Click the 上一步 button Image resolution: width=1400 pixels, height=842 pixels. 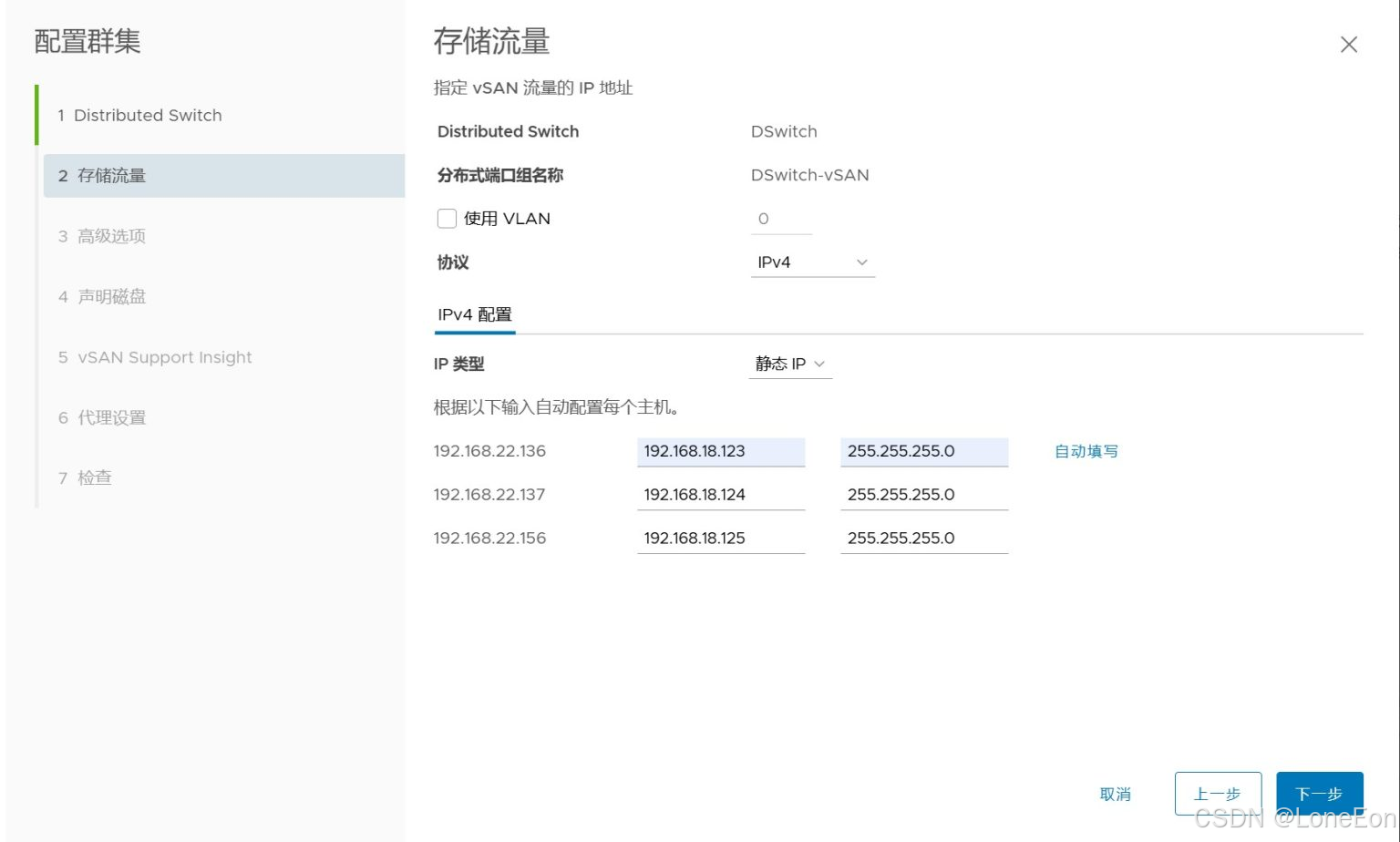click(x=1218, y=794)
